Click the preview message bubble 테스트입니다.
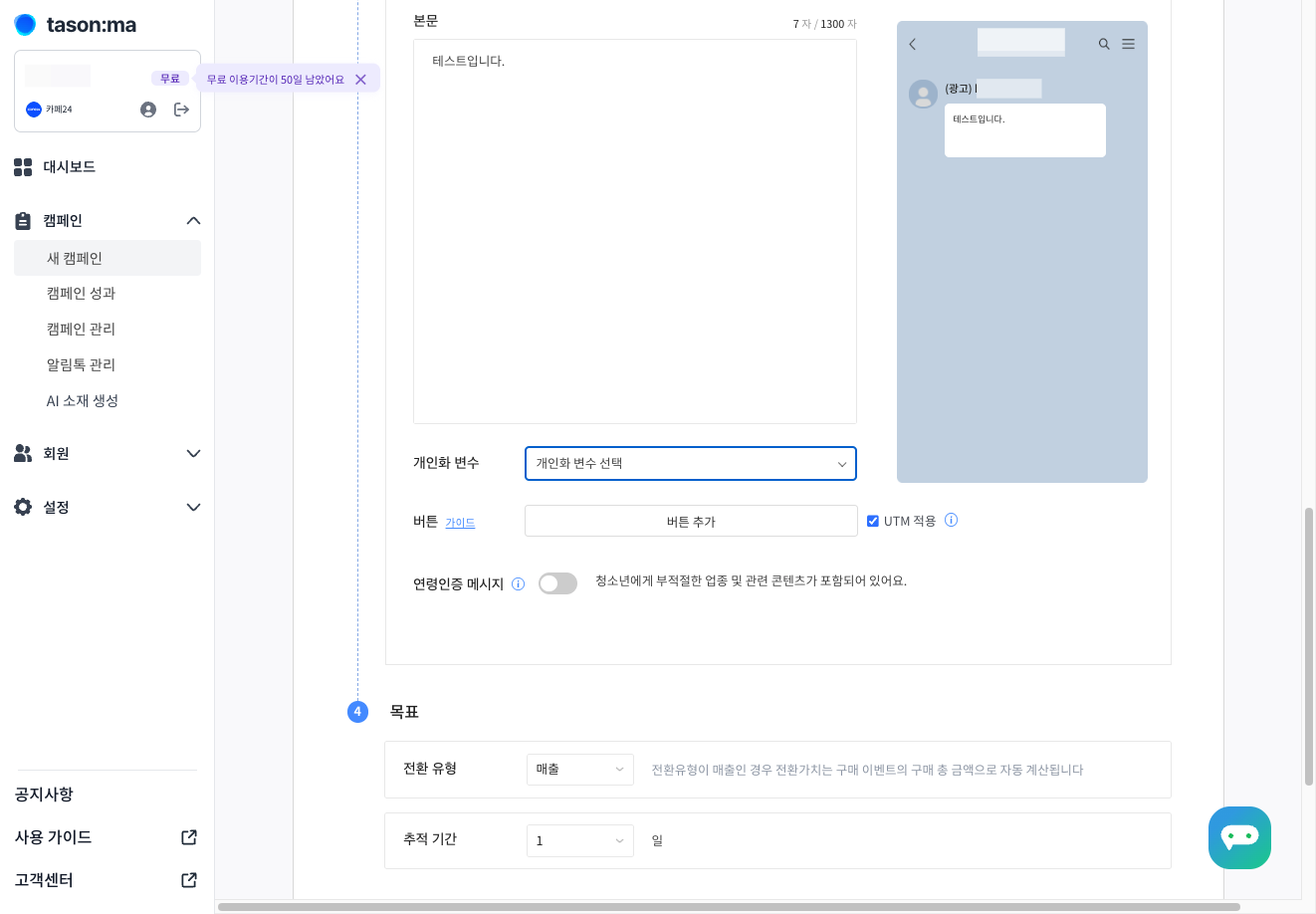 [1025, 130]
